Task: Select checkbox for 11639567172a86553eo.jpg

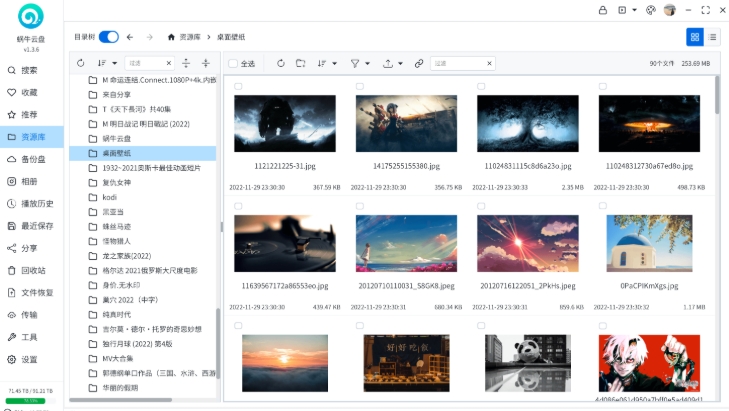Action: tap(238, 206)
